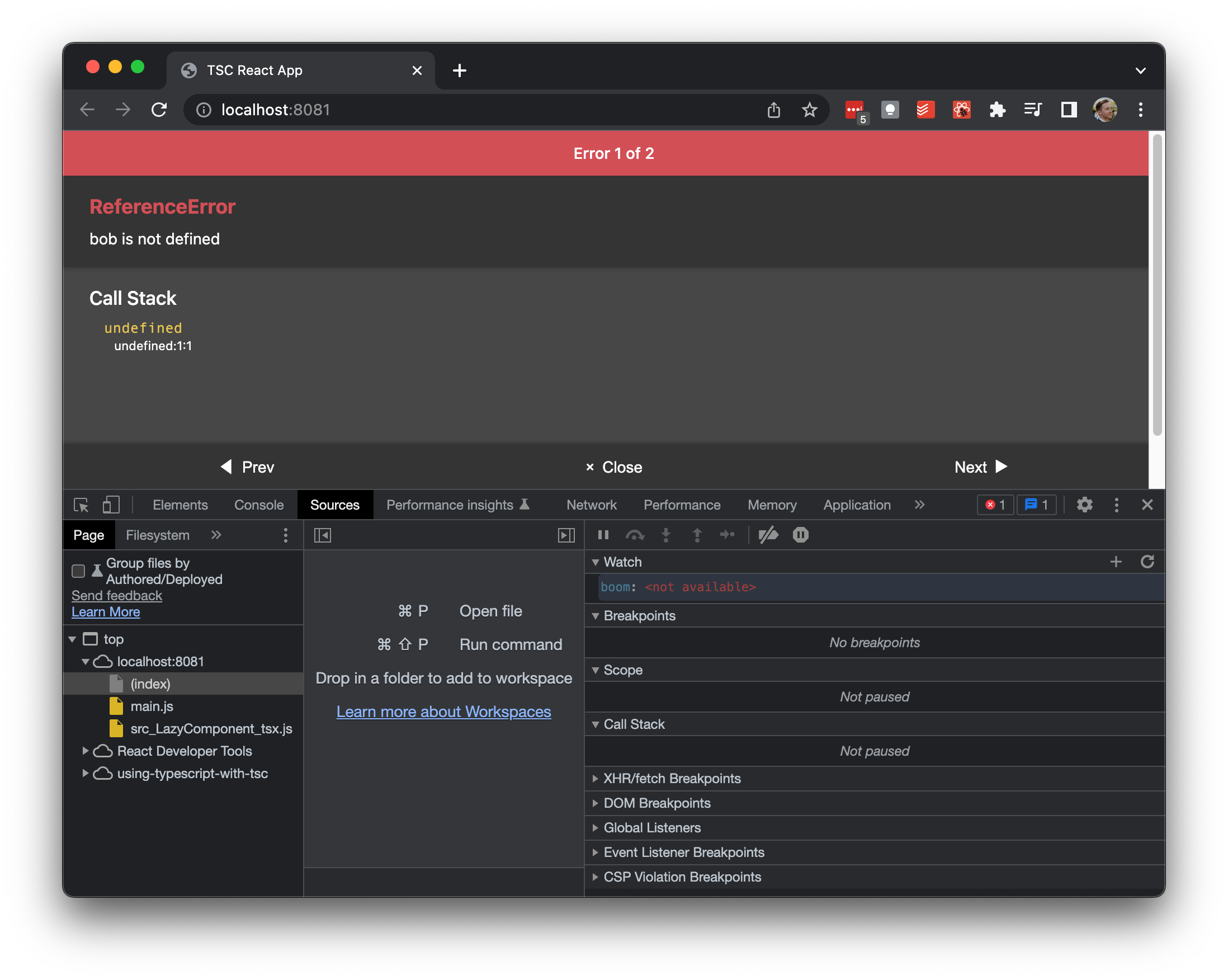Hide the navigator sidebar icon
The image size is (1228, 980).
pos(323,535)
